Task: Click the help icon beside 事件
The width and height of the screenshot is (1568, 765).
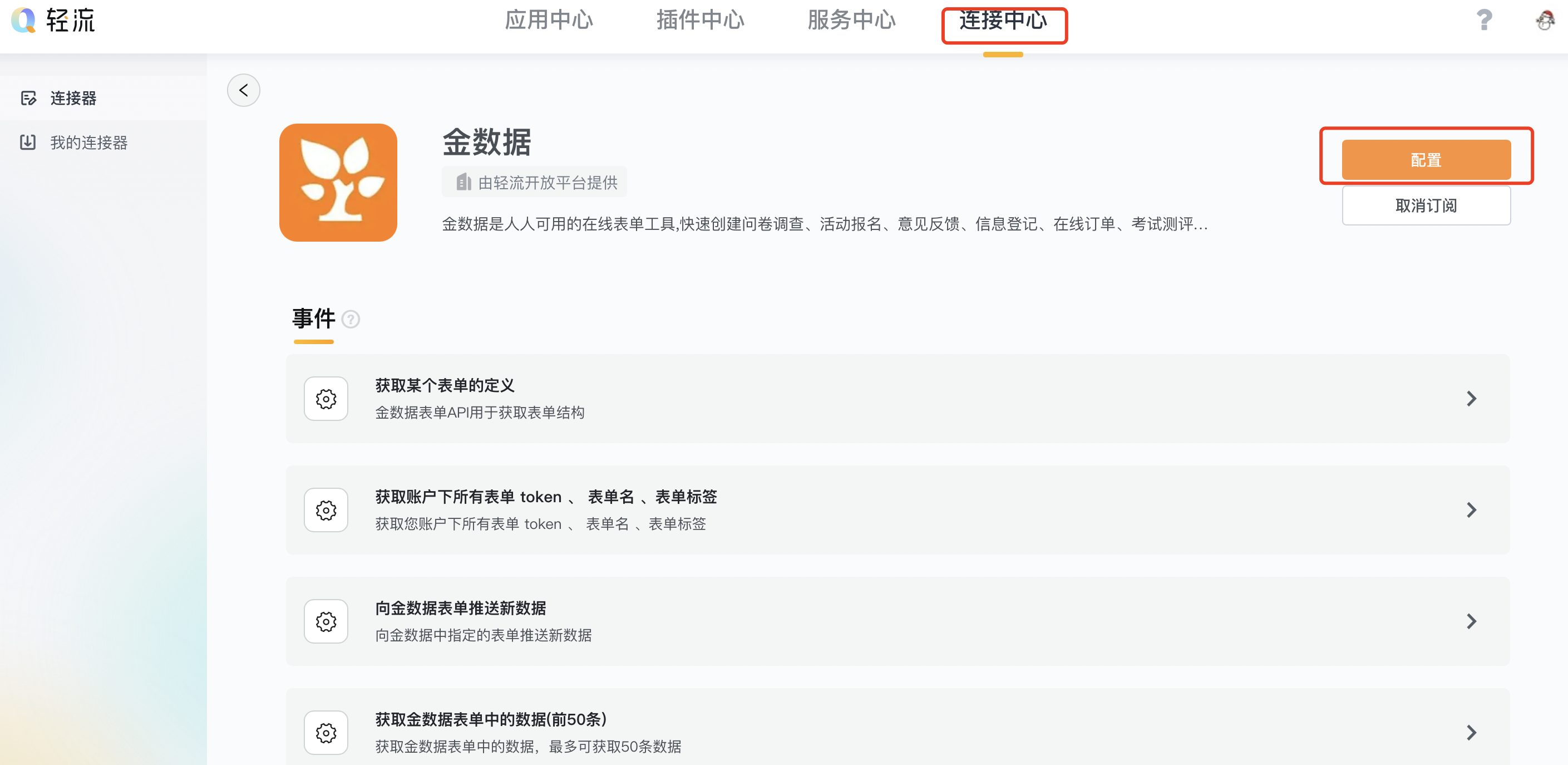Action: click(x=351, y=319)
